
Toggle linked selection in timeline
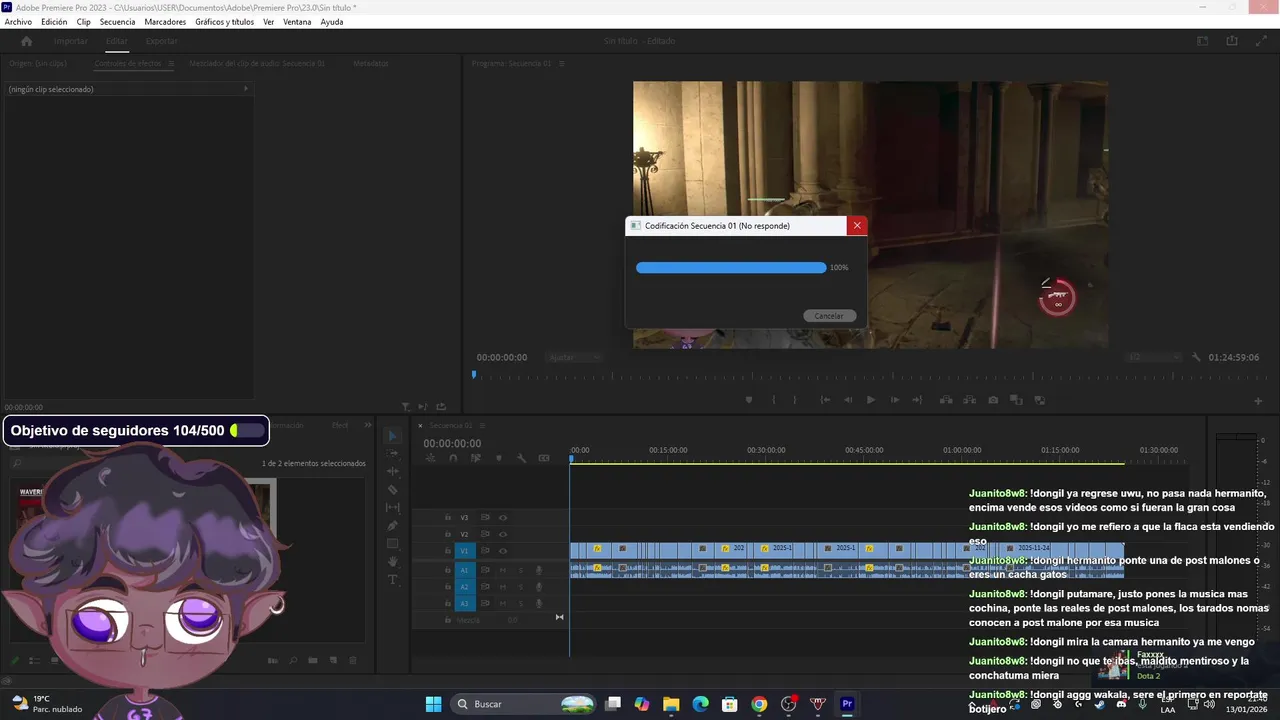[475, 458]
